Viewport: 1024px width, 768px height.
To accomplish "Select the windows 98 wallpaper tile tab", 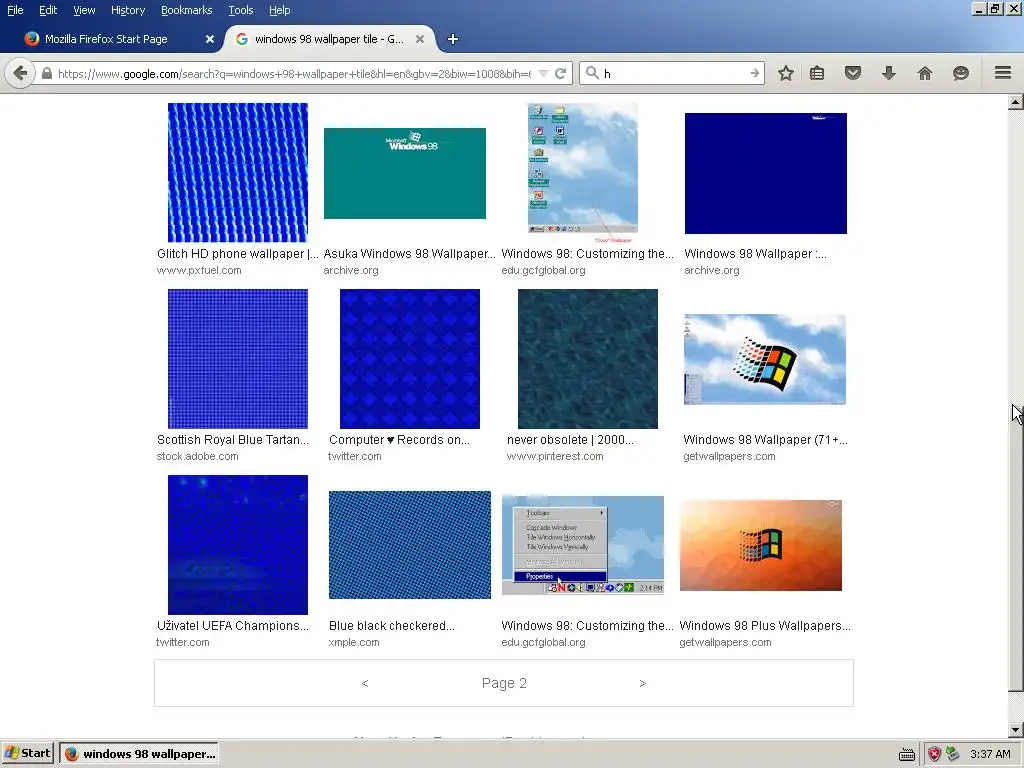I will [x=330, y=39].
